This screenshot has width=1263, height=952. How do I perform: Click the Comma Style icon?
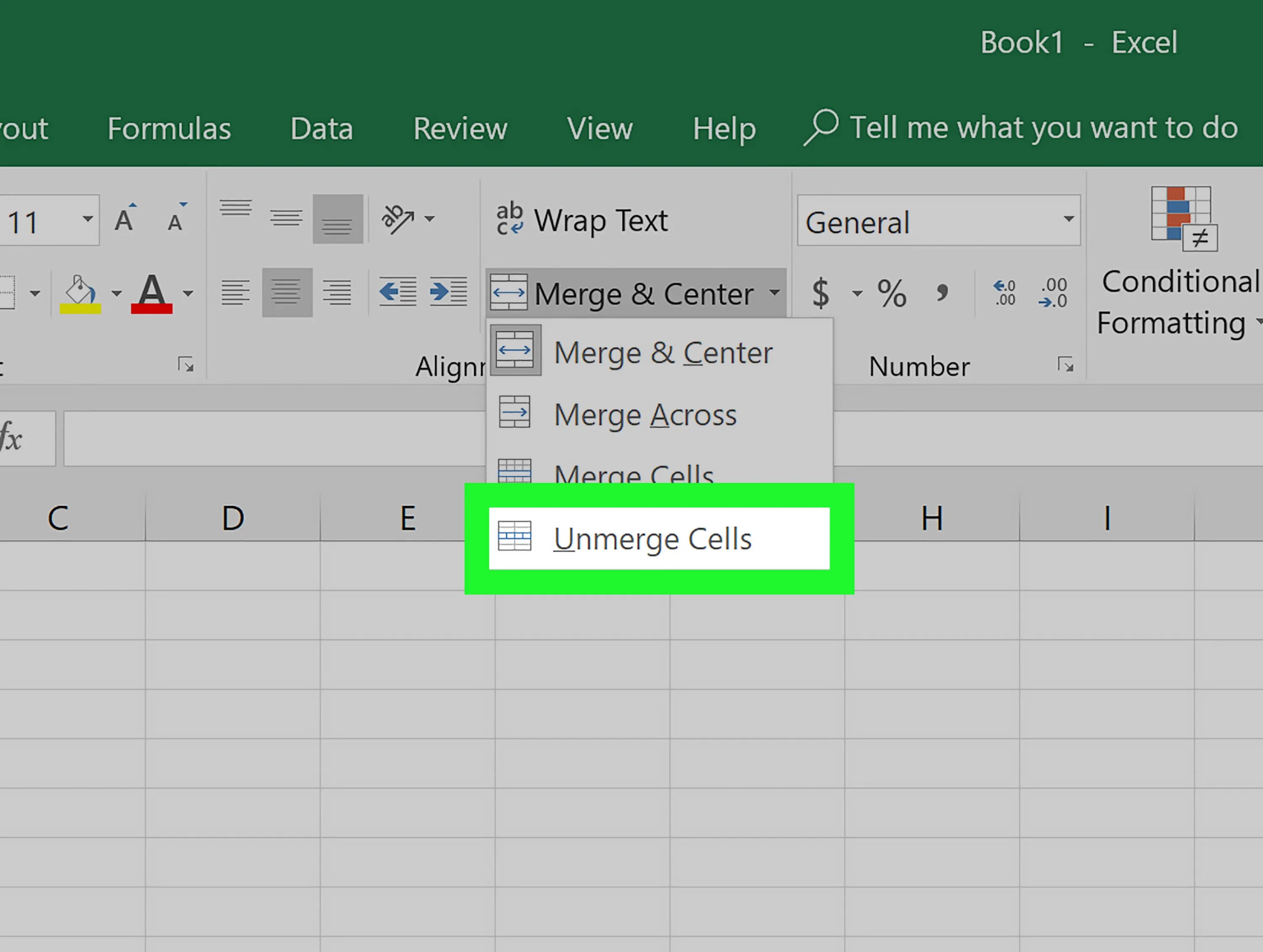point(942,293)
